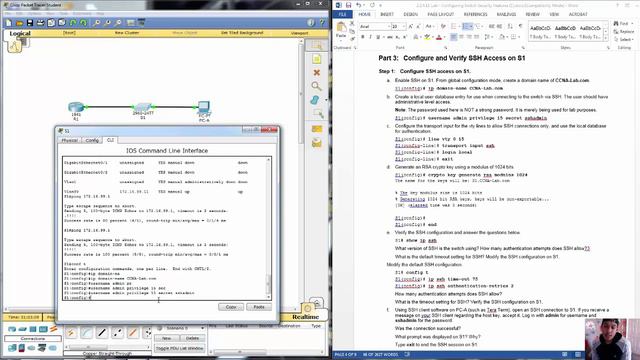The height and width of the screenshot is (360, 640).
Task: Choose the red X Delete tool
Action: 317,73
